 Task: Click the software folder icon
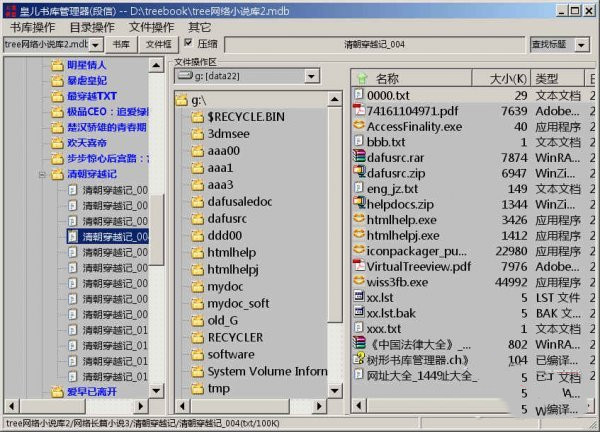pyautogui.click(x=197, y=354)
